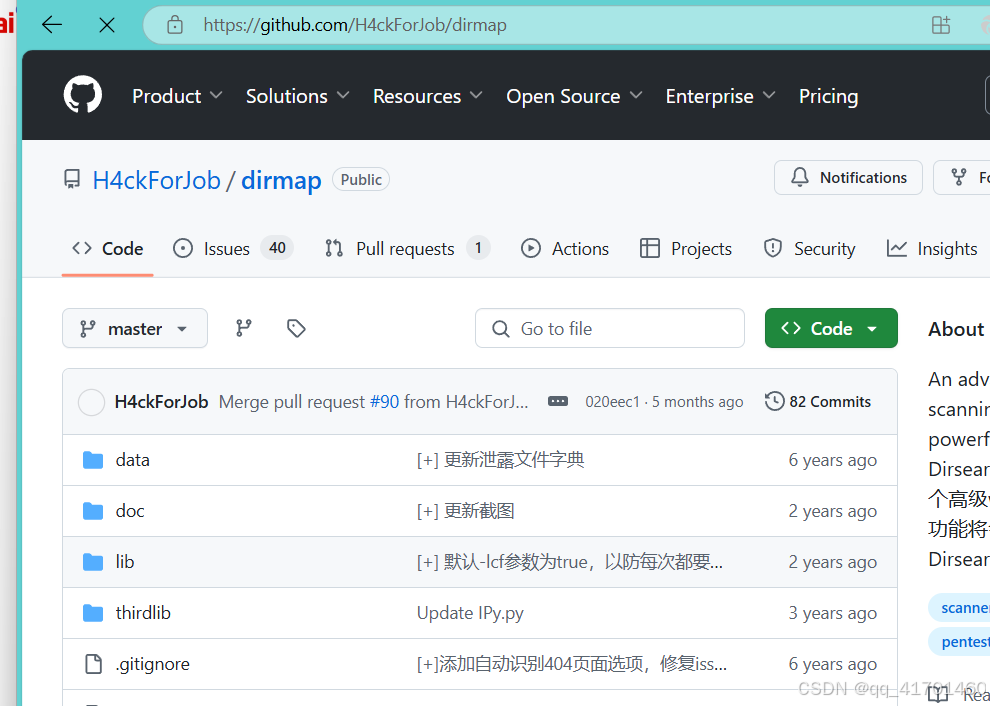The width and height of the screenshot is (990, 706).
Task: Click the padlock site info icon
Action: [x=174, y=25]
